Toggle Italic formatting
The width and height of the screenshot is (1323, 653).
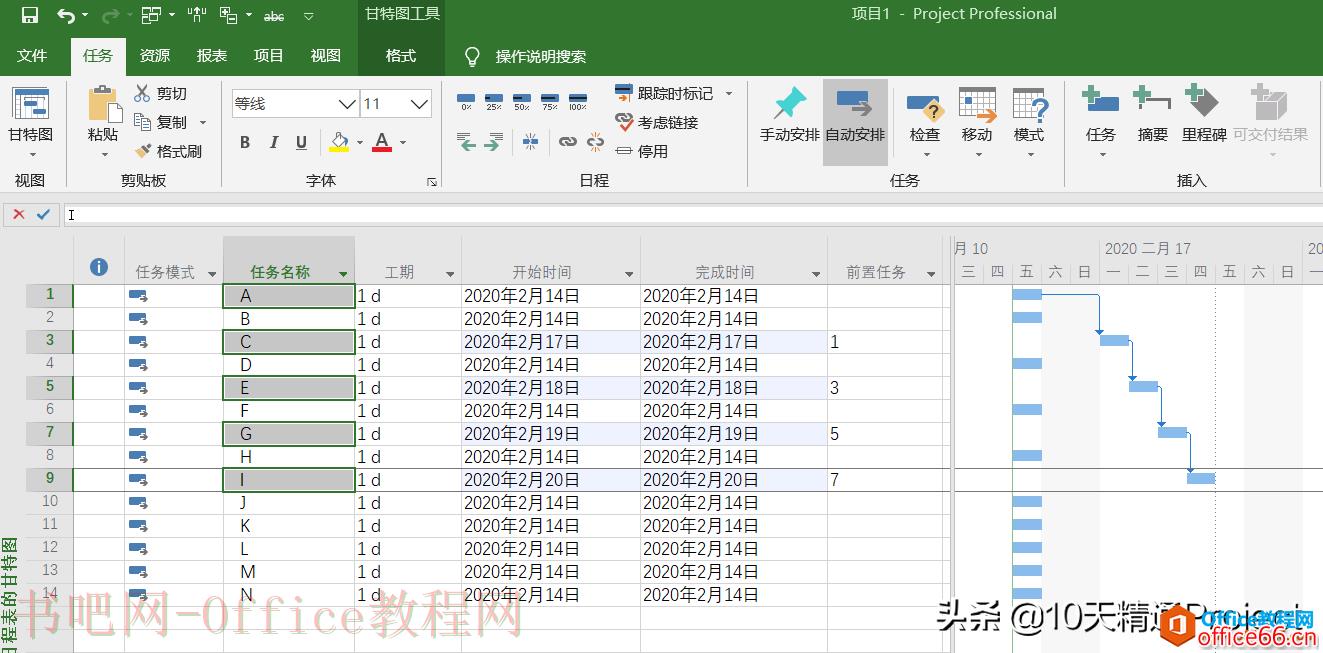273,143
